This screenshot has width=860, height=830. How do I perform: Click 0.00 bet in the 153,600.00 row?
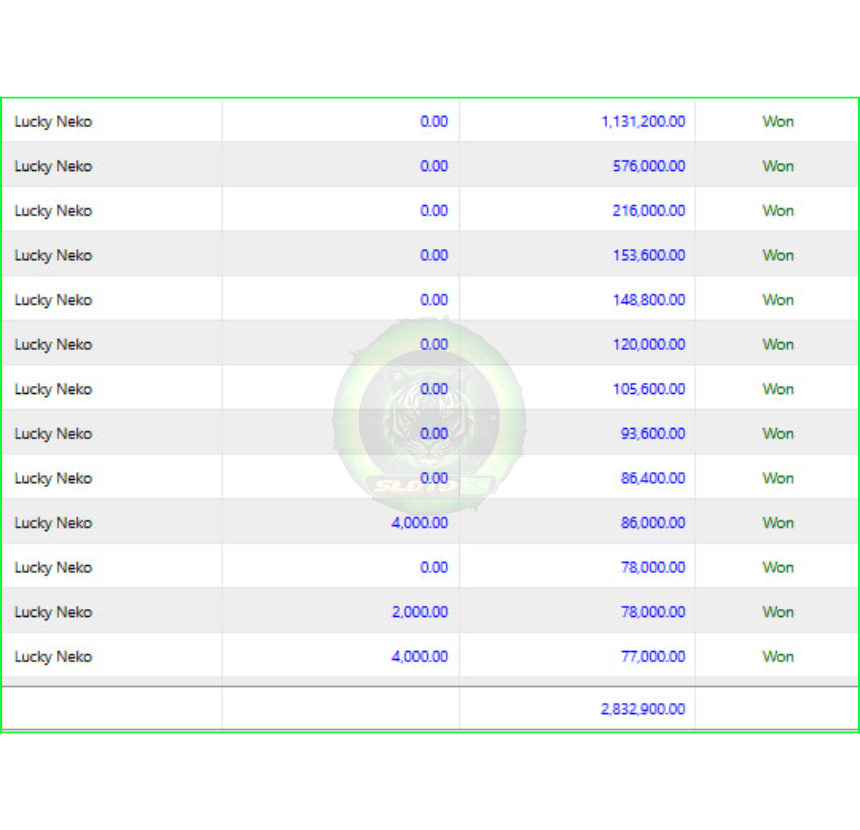[x=434, y=255]
